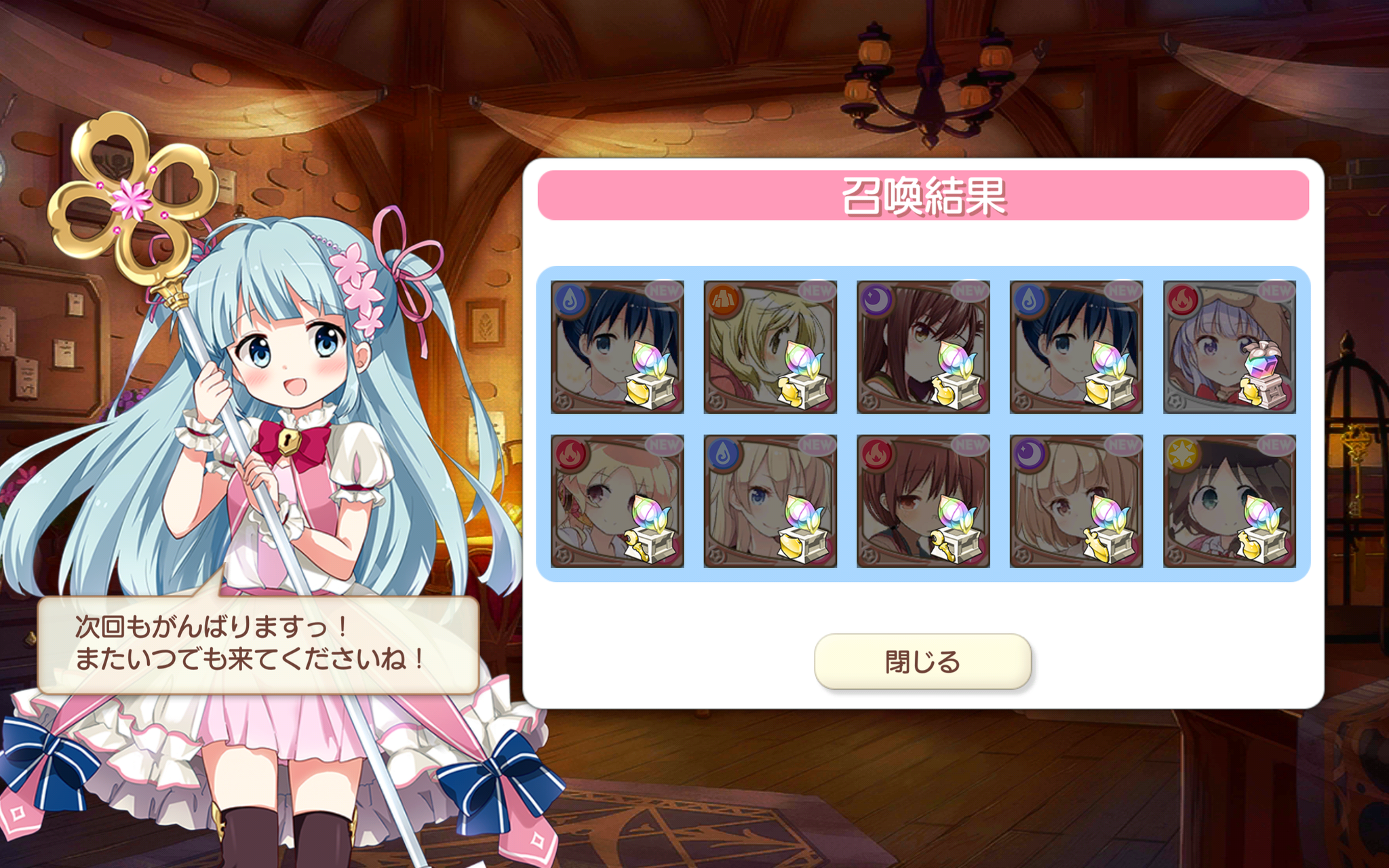
Task: Tap the fourth top-row water-element character card
Action: click(x=1076, y=347)
